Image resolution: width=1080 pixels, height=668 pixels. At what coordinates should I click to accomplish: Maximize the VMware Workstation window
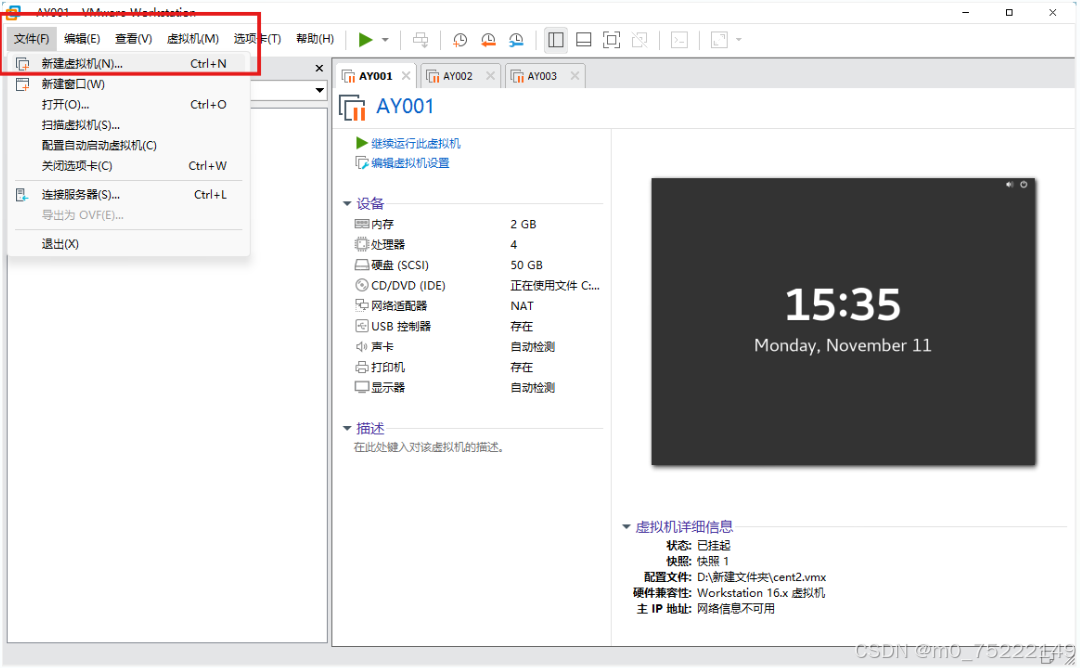coord(1009,12)
